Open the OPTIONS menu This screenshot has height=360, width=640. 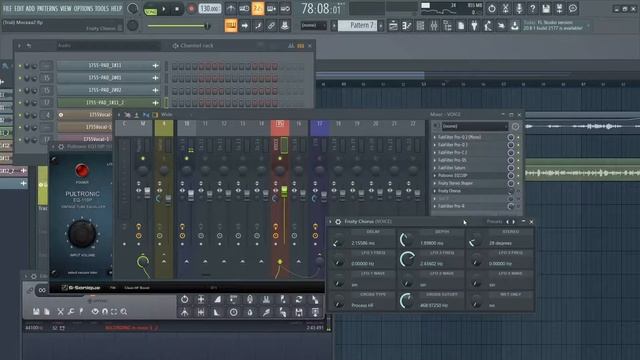83,8
